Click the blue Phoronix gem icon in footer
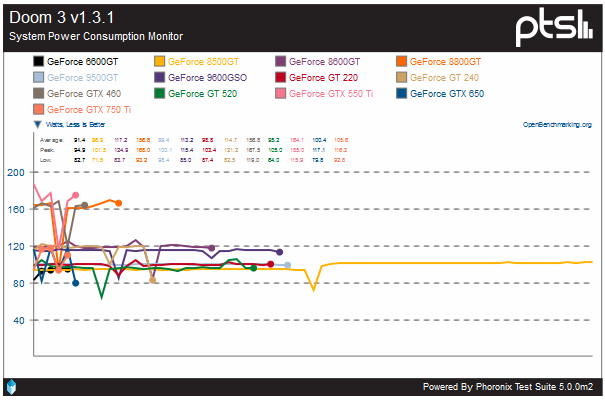This screenshot has height=400, width=605. coord(12,387)
